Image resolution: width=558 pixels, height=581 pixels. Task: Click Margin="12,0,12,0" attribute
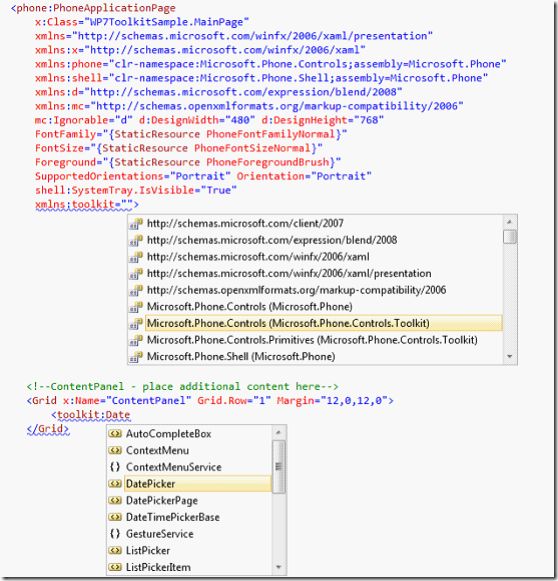point(333,401)
